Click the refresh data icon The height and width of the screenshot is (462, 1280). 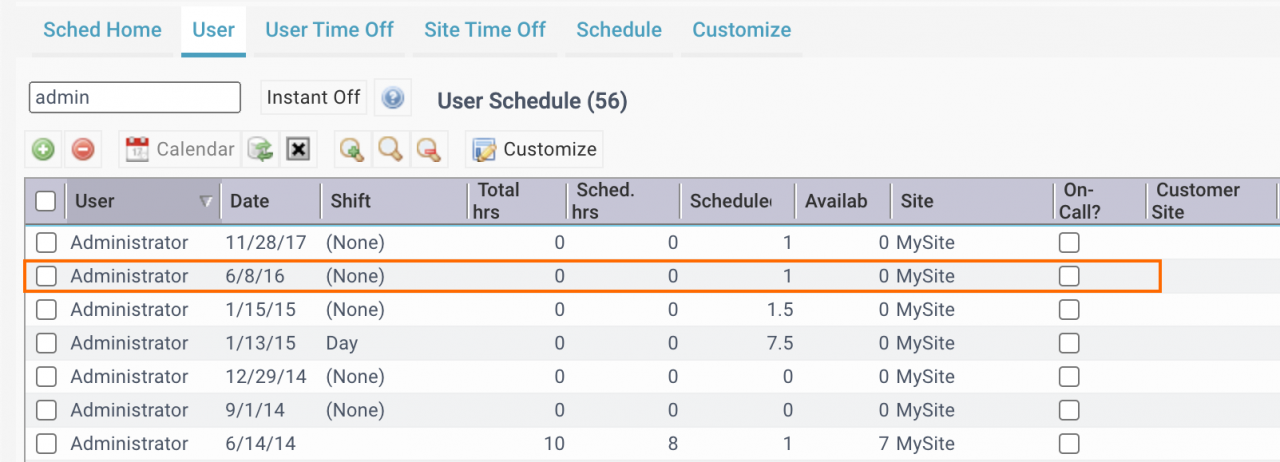click(261, 149)
